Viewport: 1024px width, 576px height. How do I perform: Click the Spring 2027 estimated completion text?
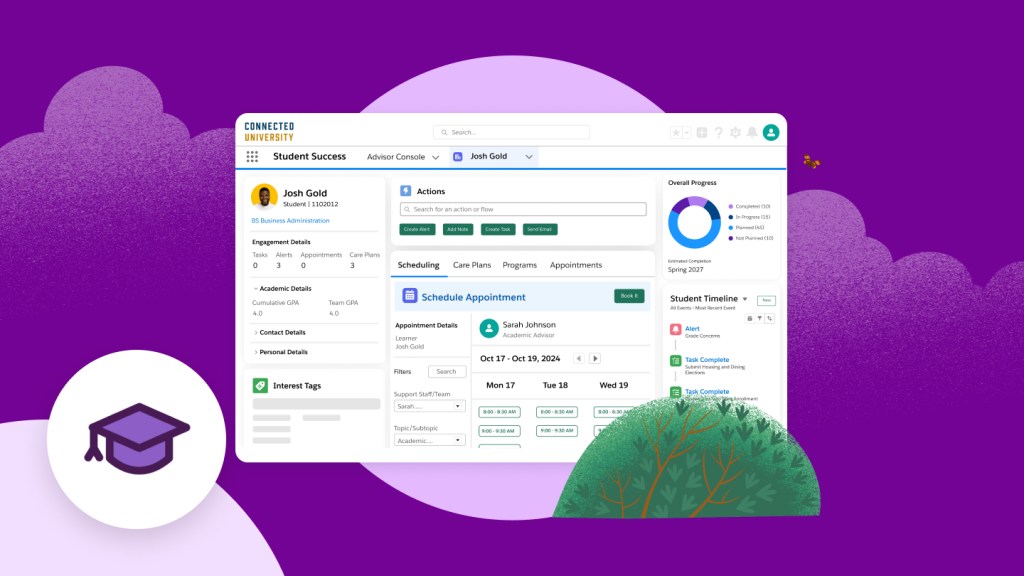pyautogui.click(x=686, y=270)
